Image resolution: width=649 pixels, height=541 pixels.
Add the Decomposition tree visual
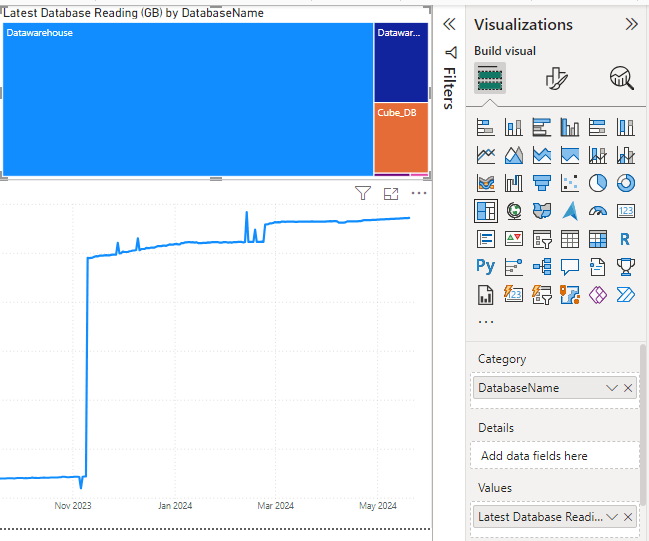coord(542,267)
